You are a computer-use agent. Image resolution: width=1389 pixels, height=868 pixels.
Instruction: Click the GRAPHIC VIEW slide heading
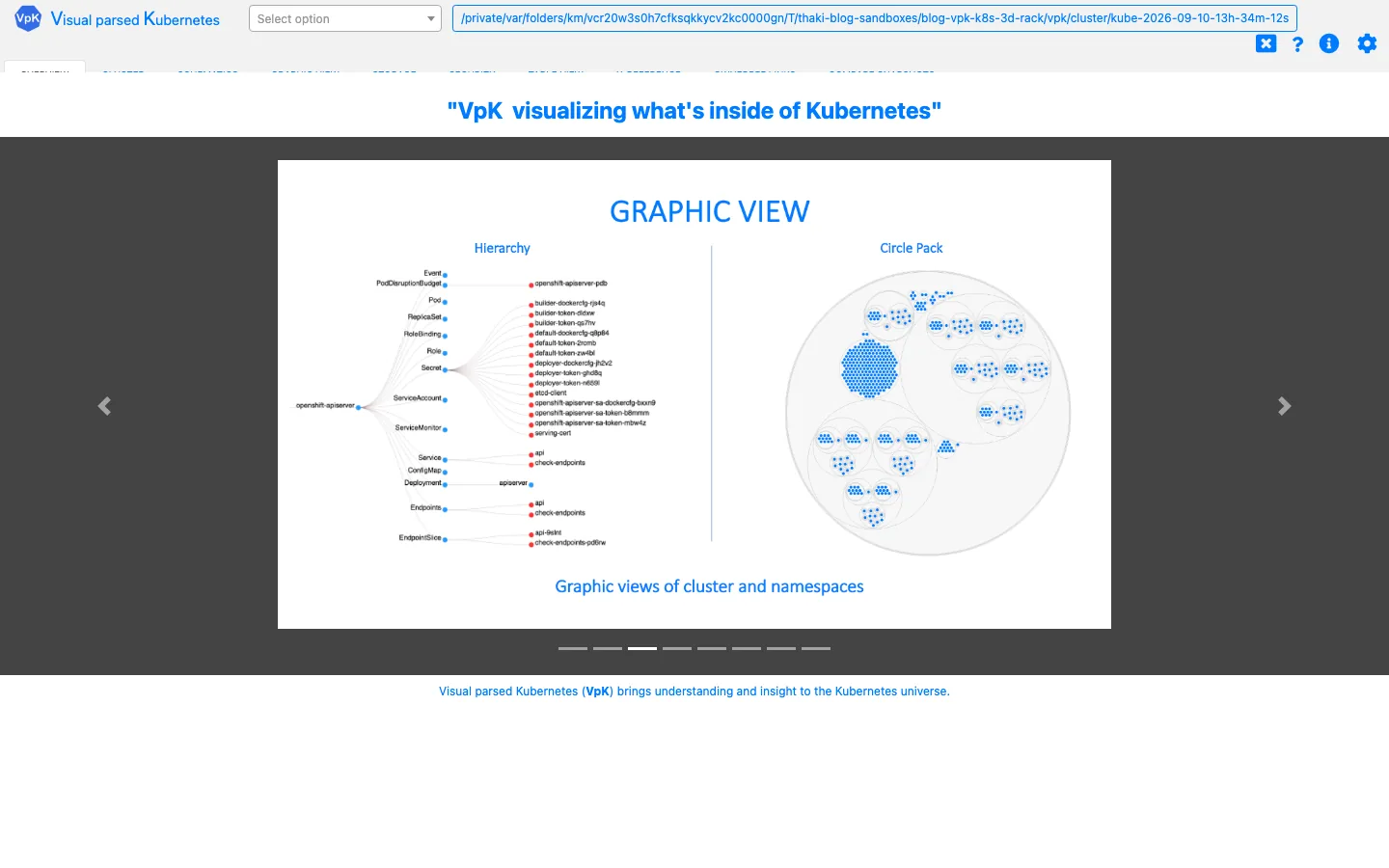710,212
